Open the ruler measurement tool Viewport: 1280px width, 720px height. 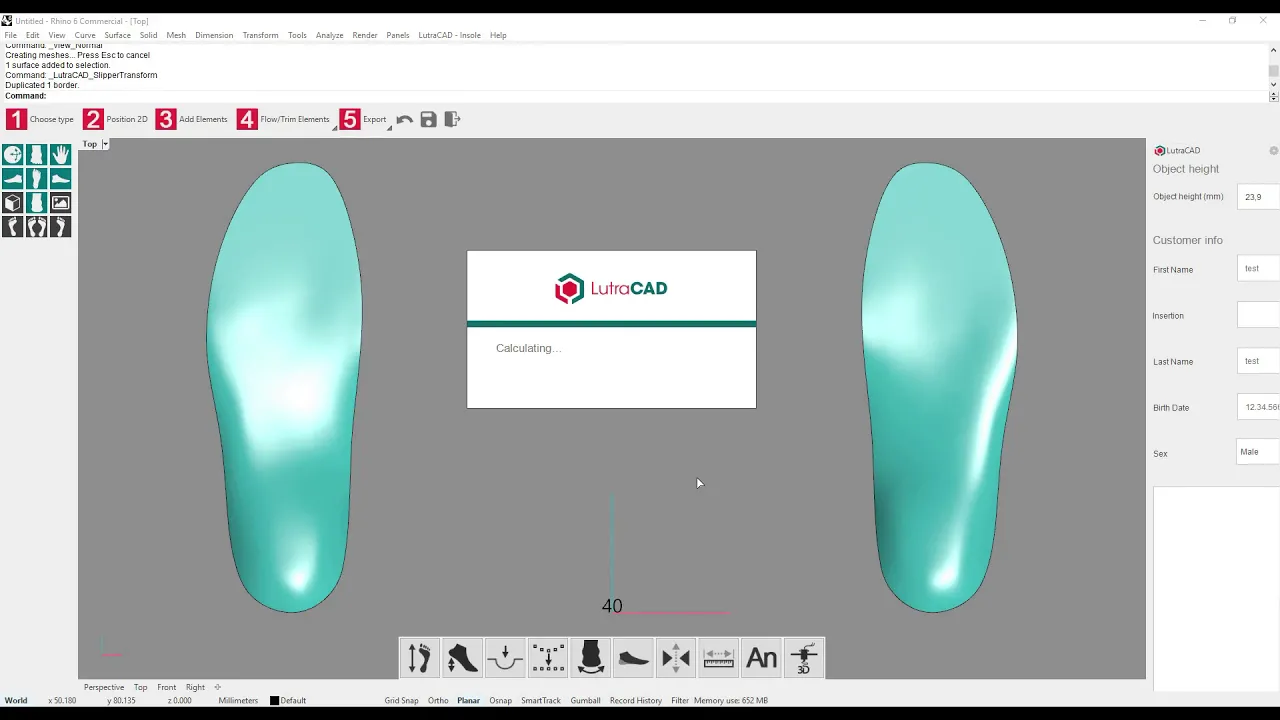coord(719,658)
